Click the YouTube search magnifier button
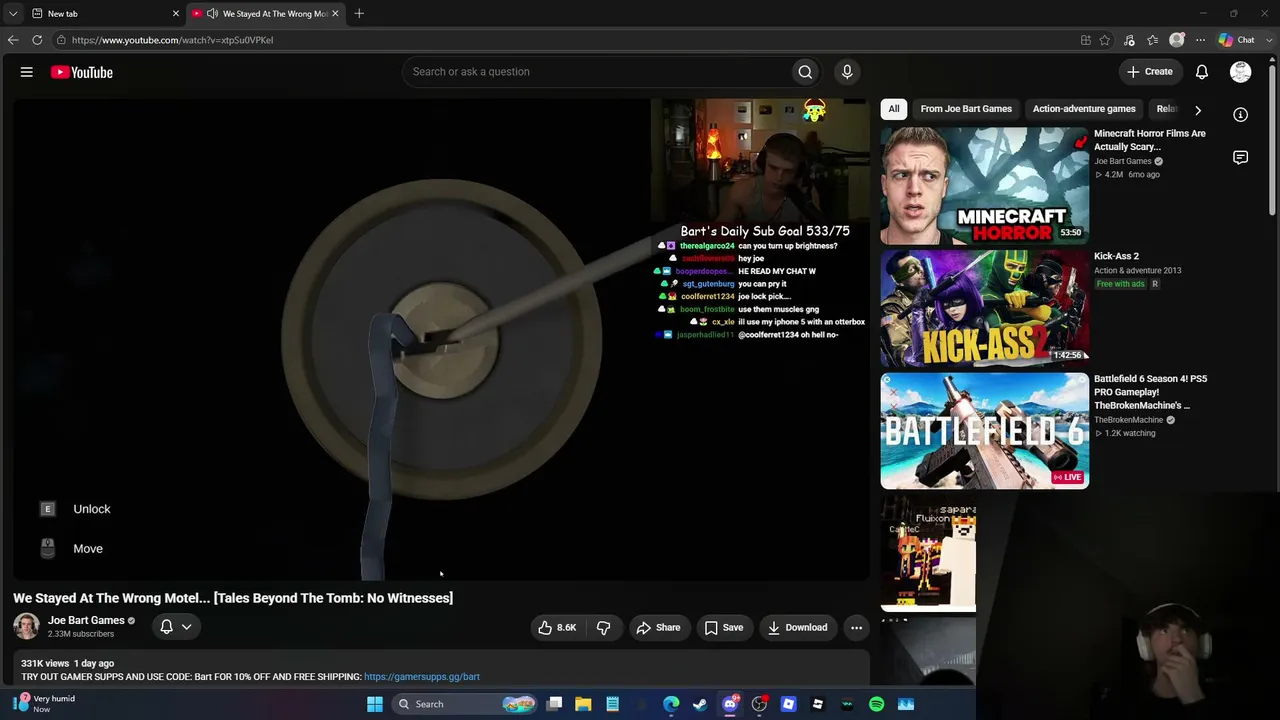 click(x=805, y=72)
